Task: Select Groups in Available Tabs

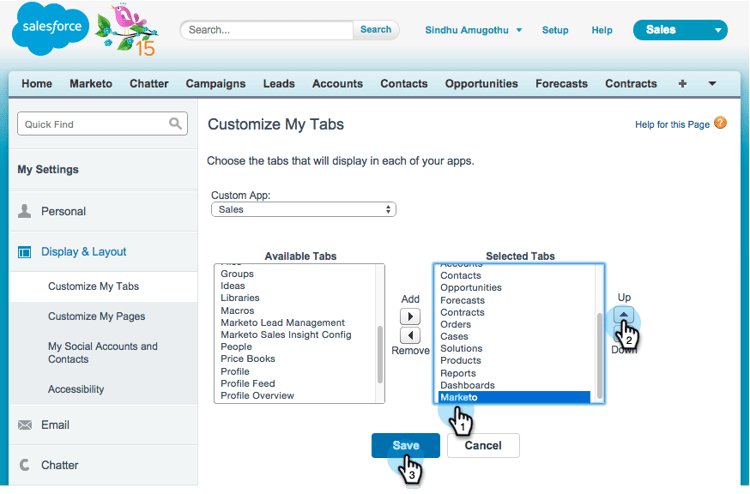Action: [237, 274]
